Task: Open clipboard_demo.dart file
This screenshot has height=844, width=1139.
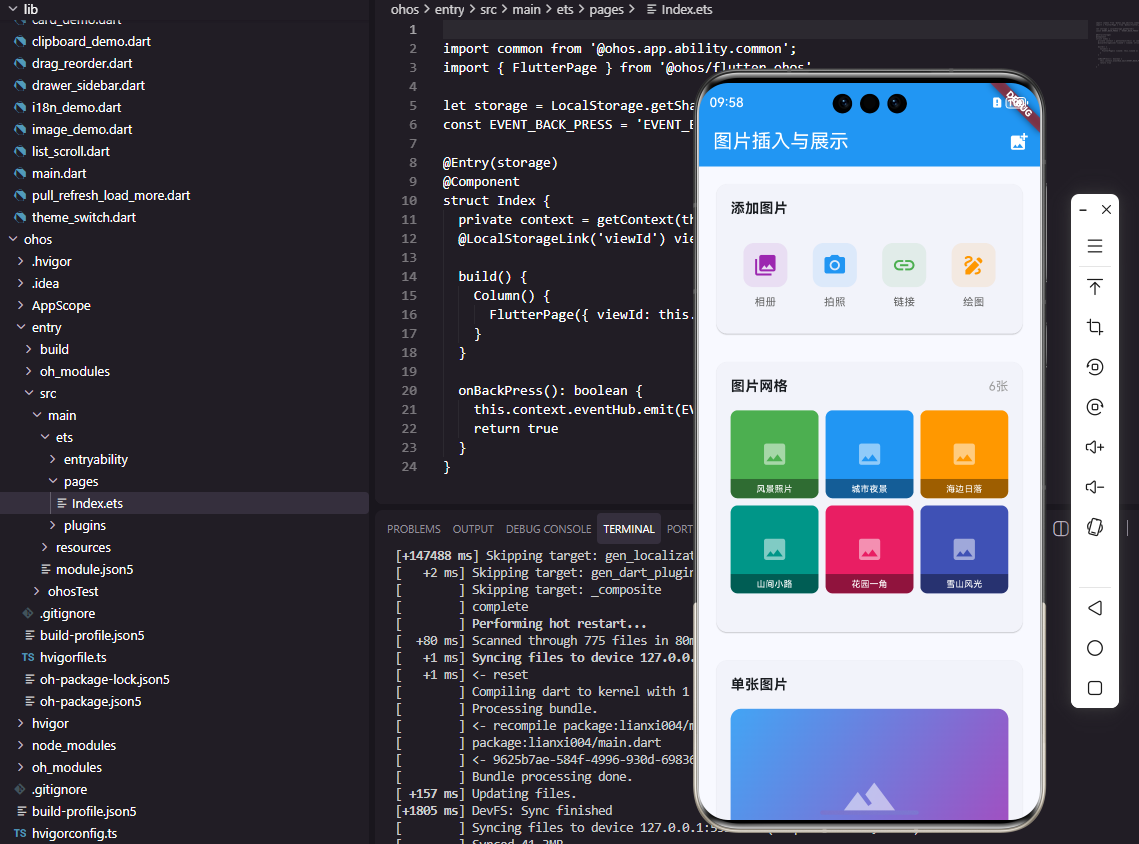Action: coord(91,41)
